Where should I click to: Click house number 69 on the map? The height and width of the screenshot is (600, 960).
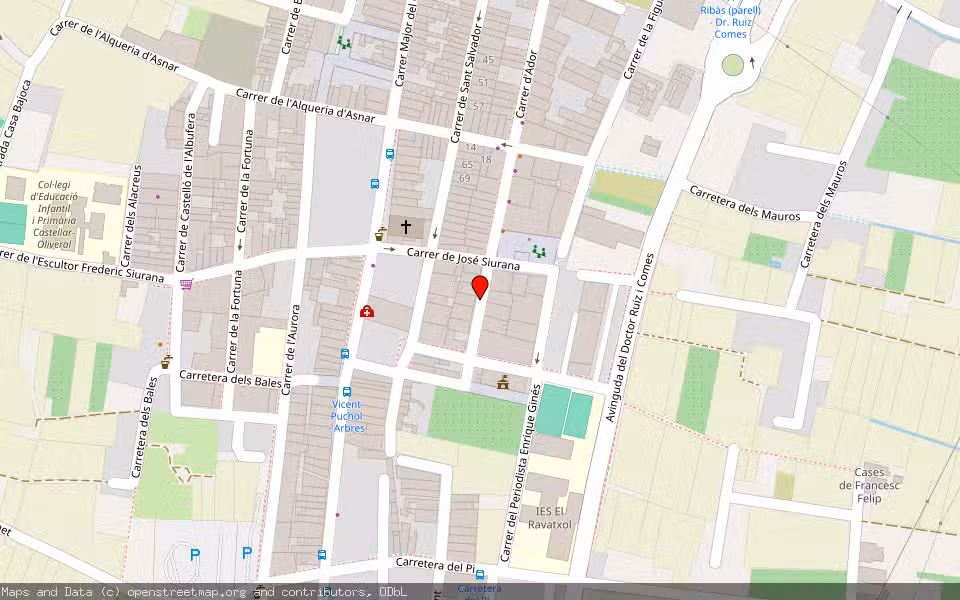(465, 178)
